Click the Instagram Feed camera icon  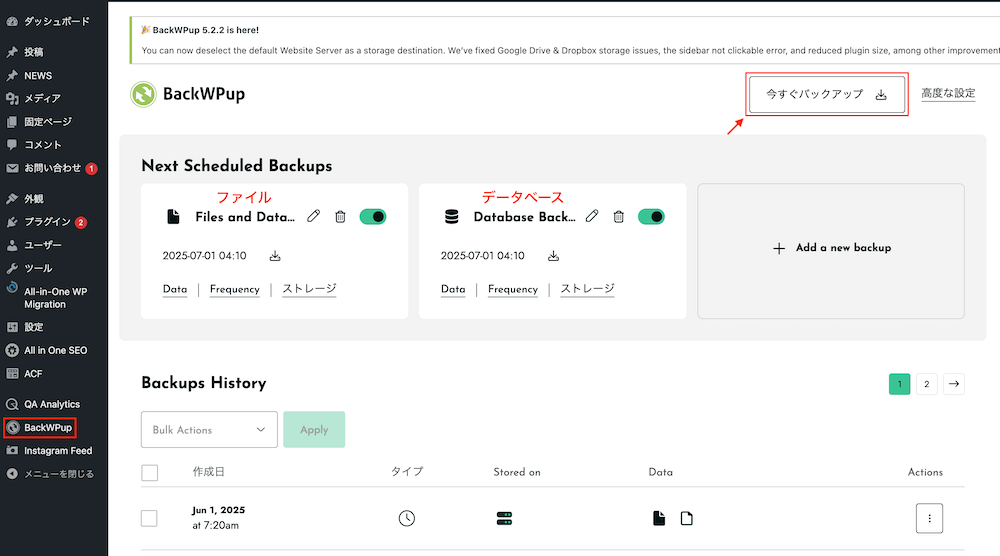tap(12, 450)
